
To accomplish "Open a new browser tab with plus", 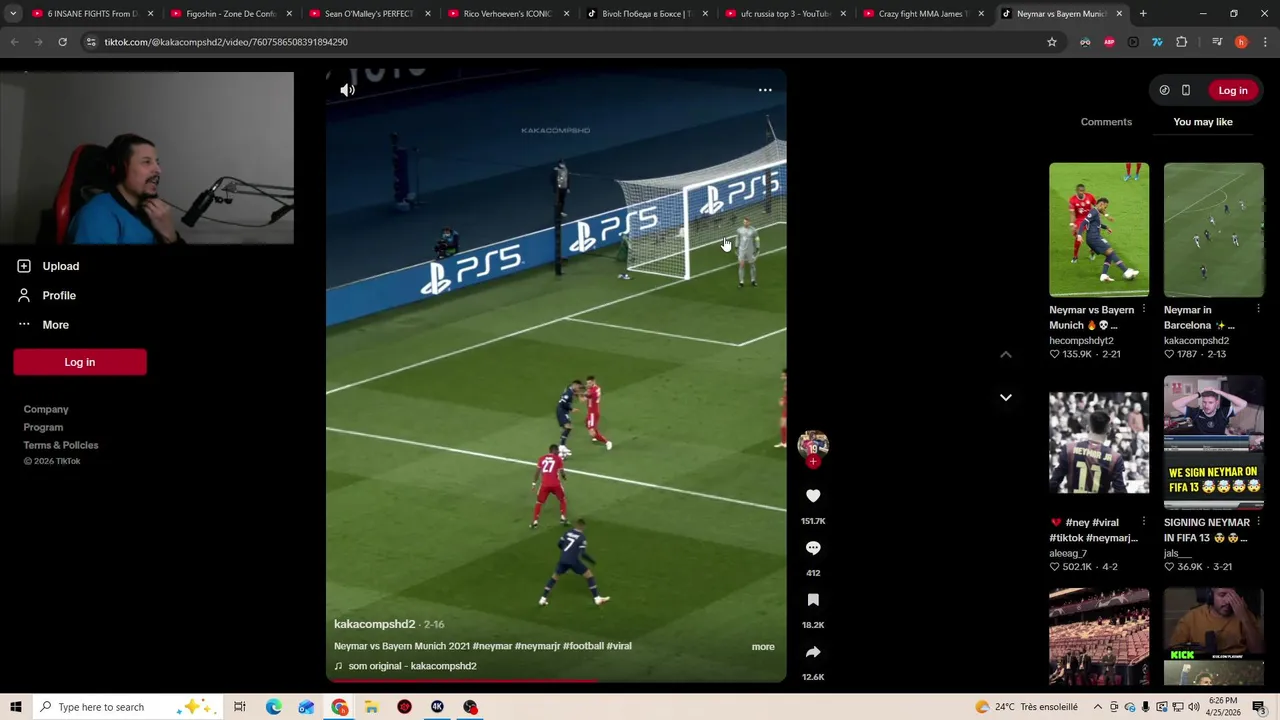I will tap(1143, 14).
